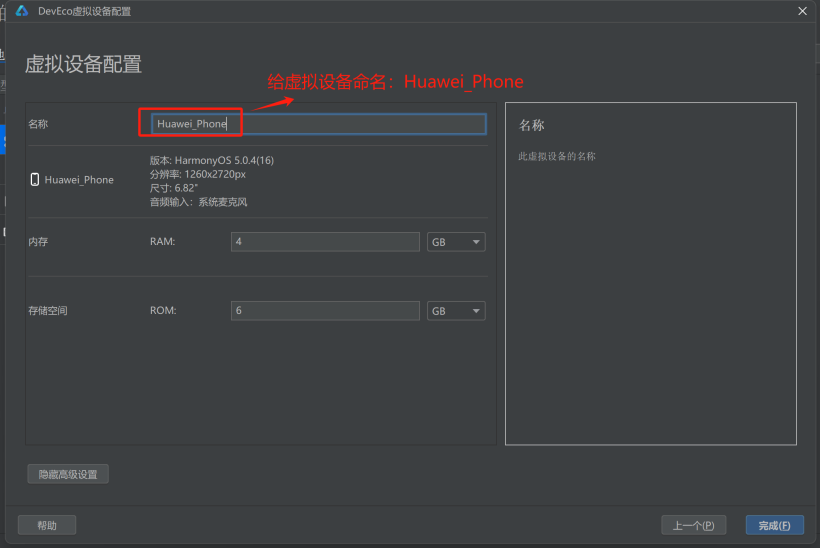Finish setup with the 完成(F) button
The width and height of the screenshot is (820, 548).
(774, 525)
